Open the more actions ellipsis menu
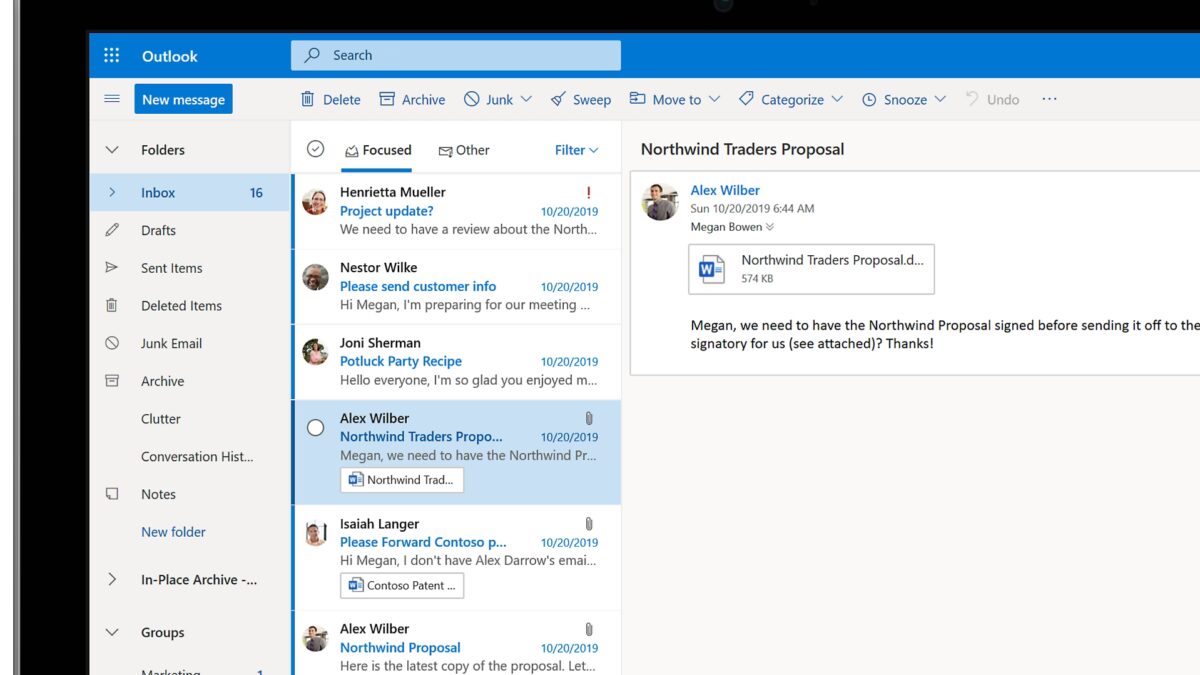The image size is (1200, 675). 1049,99
